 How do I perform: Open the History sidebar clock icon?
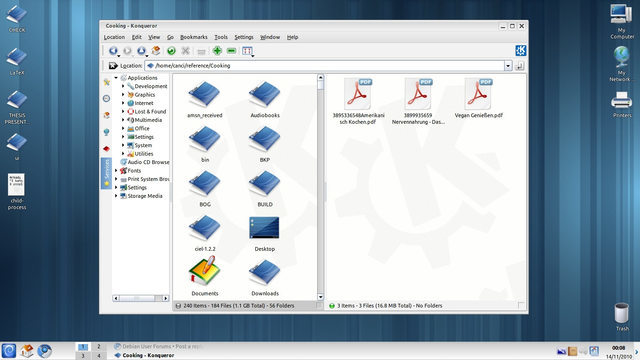pos(107,98)
